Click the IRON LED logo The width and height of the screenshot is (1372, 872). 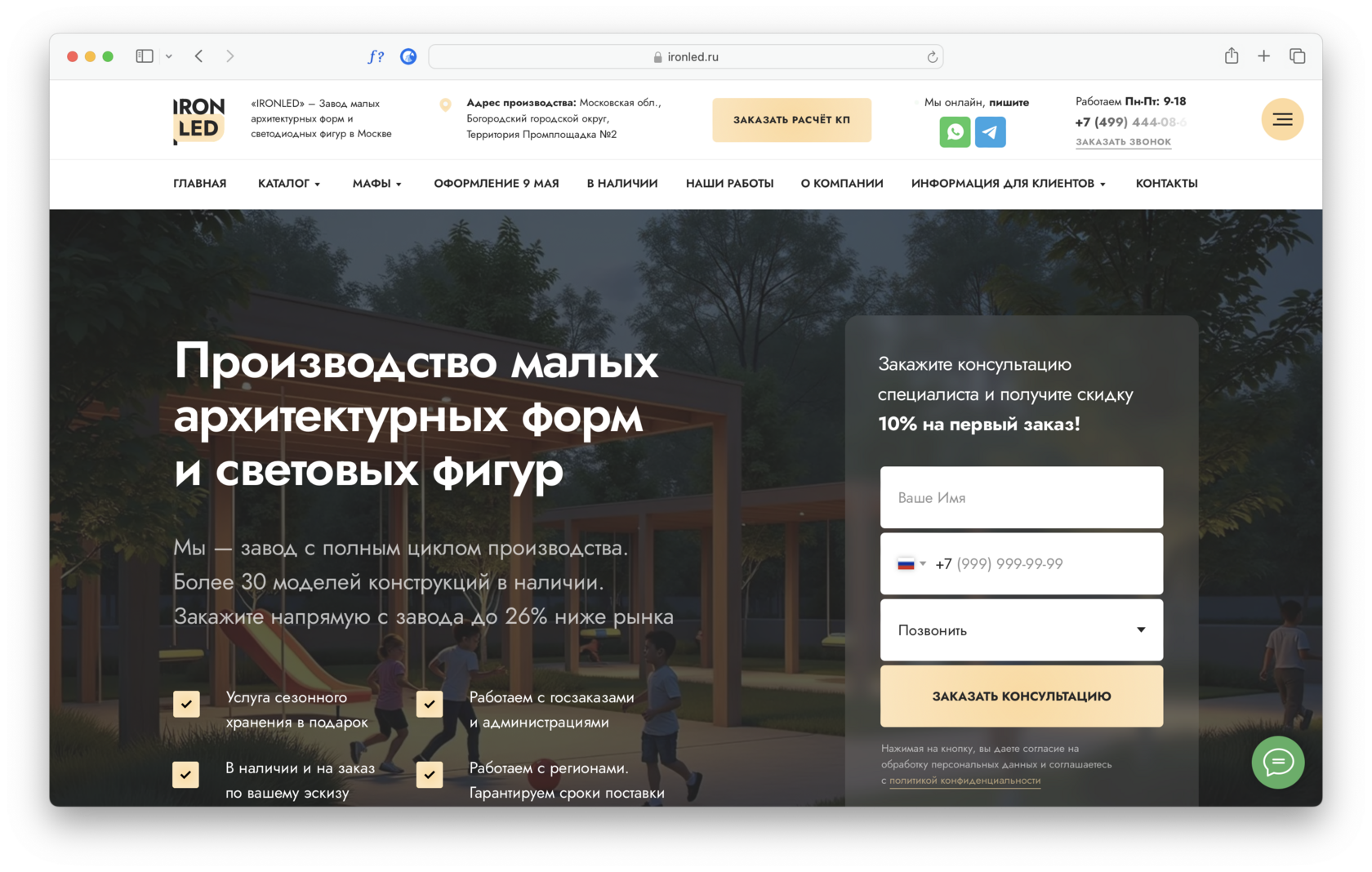click(x=199, y=120)
